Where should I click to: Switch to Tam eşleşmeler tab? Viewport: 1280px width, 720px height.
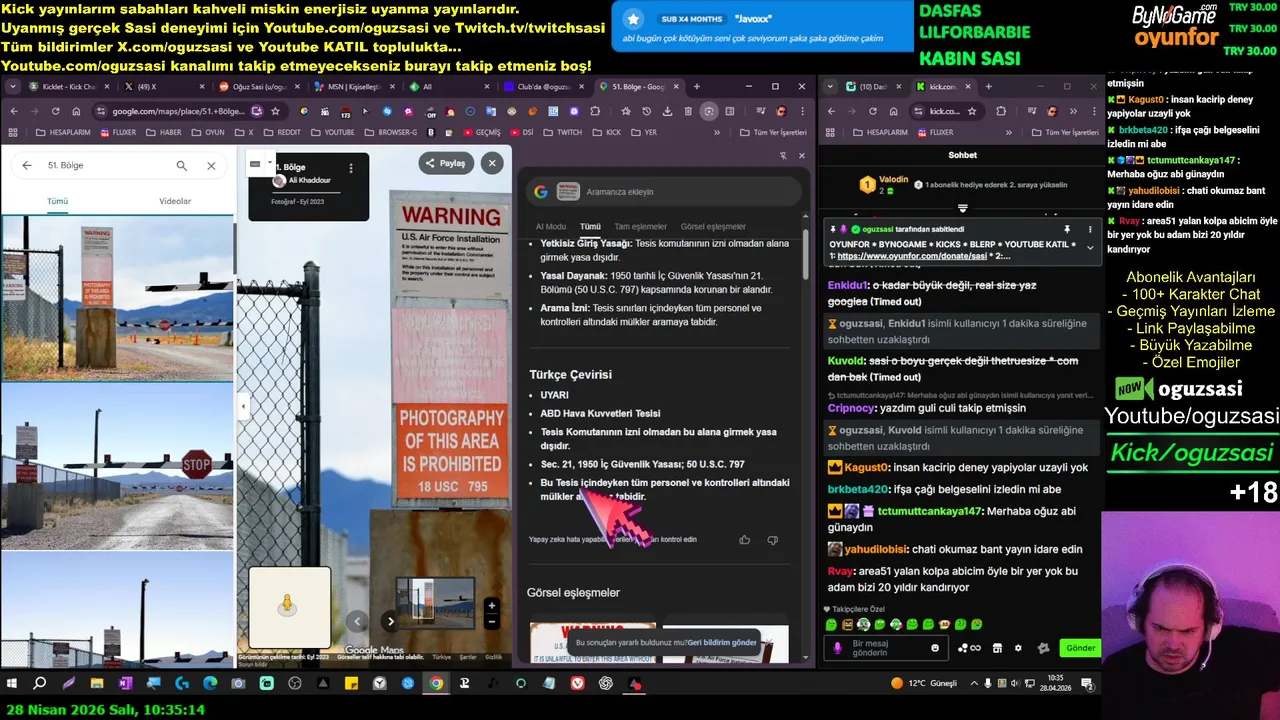pyautogui.click(x=641, y=227)
